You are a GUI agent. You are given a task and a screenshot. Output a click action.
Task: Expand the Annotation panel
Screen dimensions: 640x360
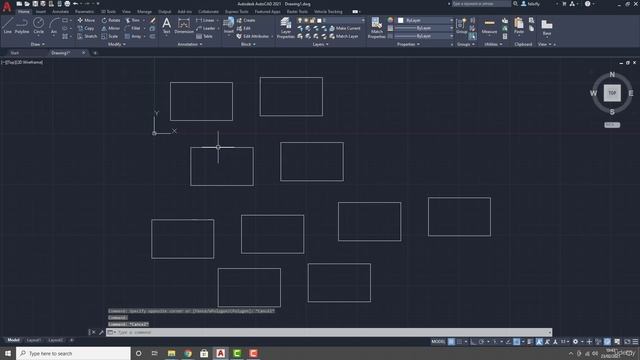(x=190, y=44)
